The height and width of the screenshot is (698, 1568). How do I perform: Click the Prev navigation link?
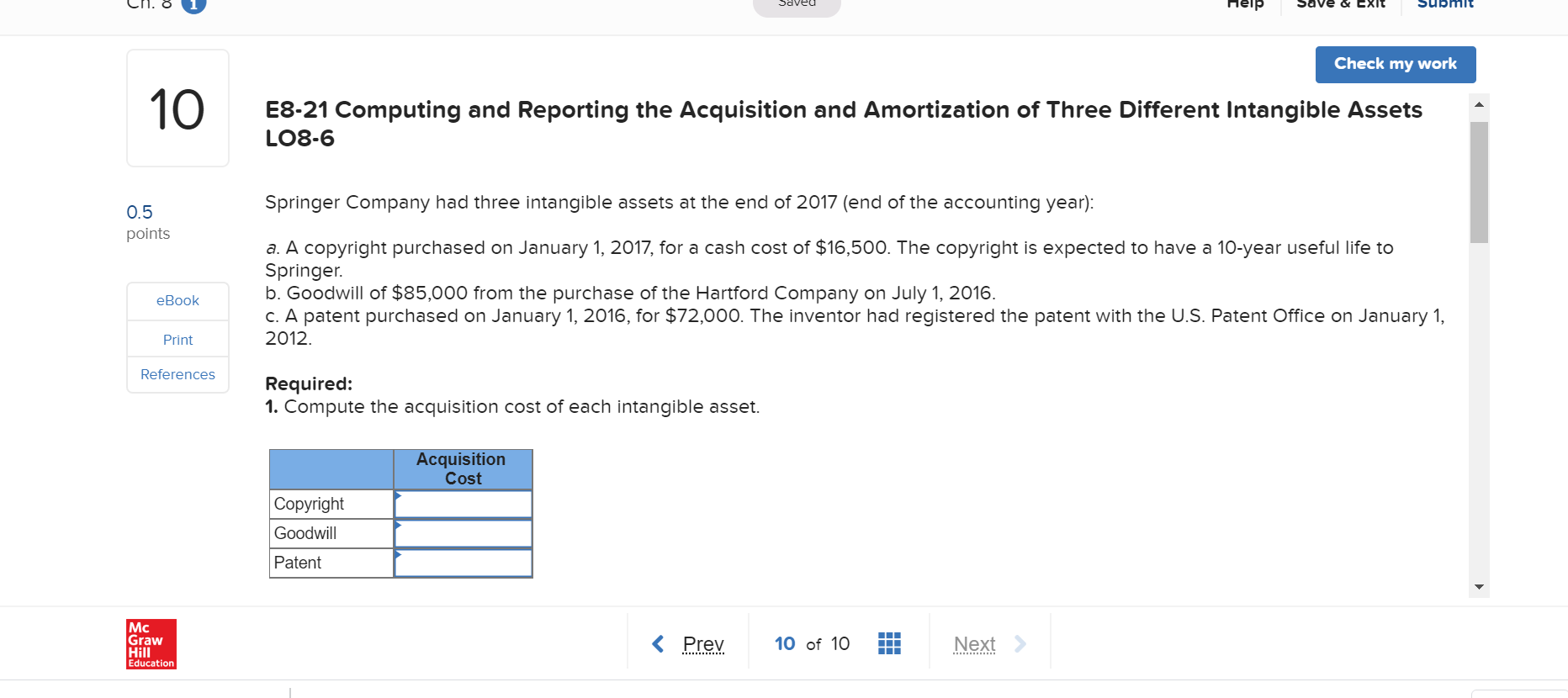point(703,644)
